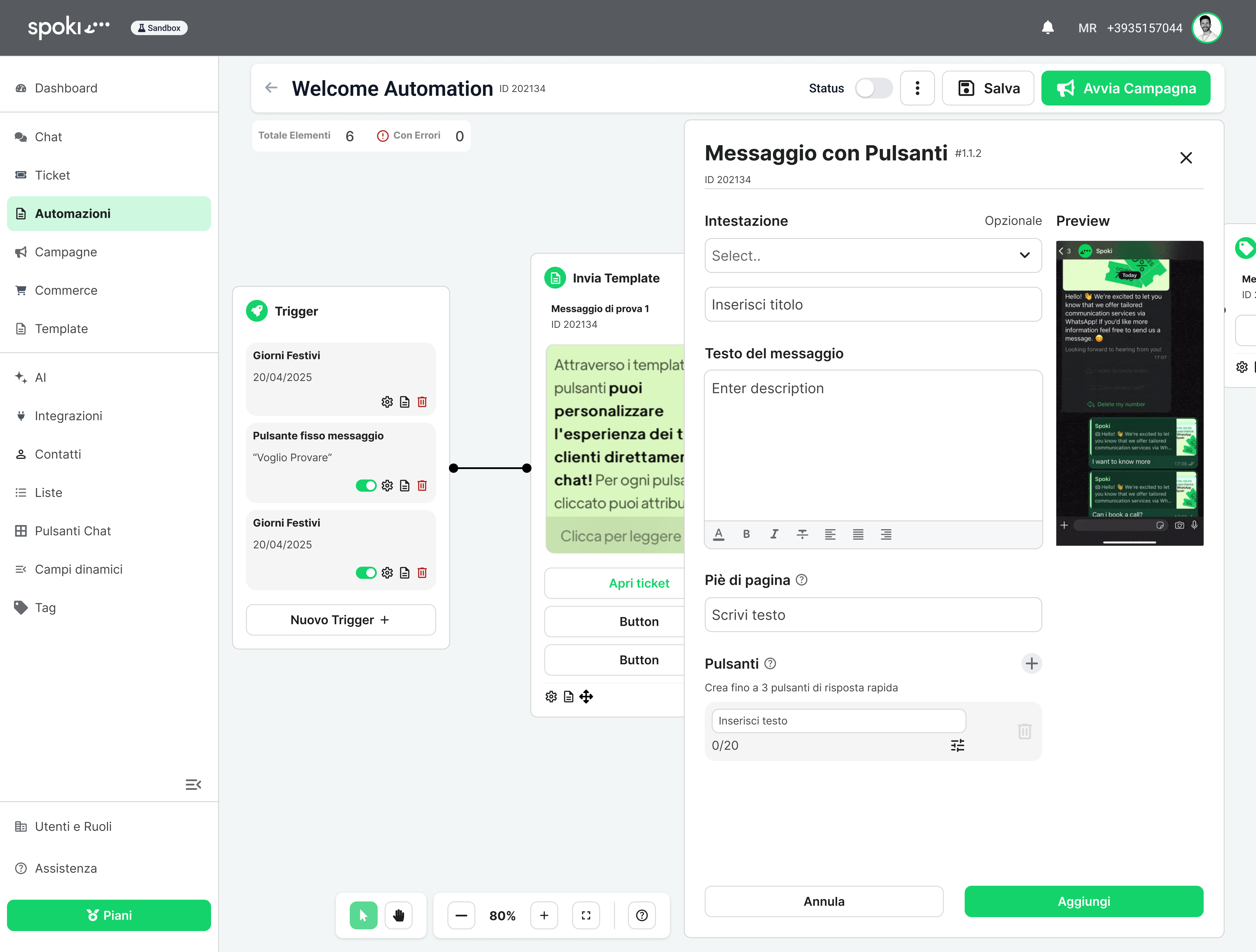
Task: Select the pointer cursor tool
Action: click(363, 915)
